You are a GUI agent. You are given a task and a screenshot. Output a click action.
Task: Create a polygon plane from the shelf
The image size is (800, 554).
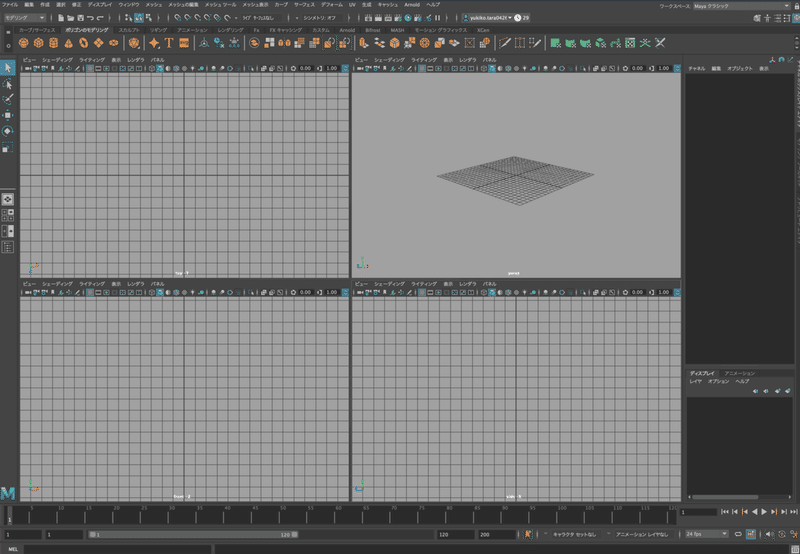(x=98, y=43)
